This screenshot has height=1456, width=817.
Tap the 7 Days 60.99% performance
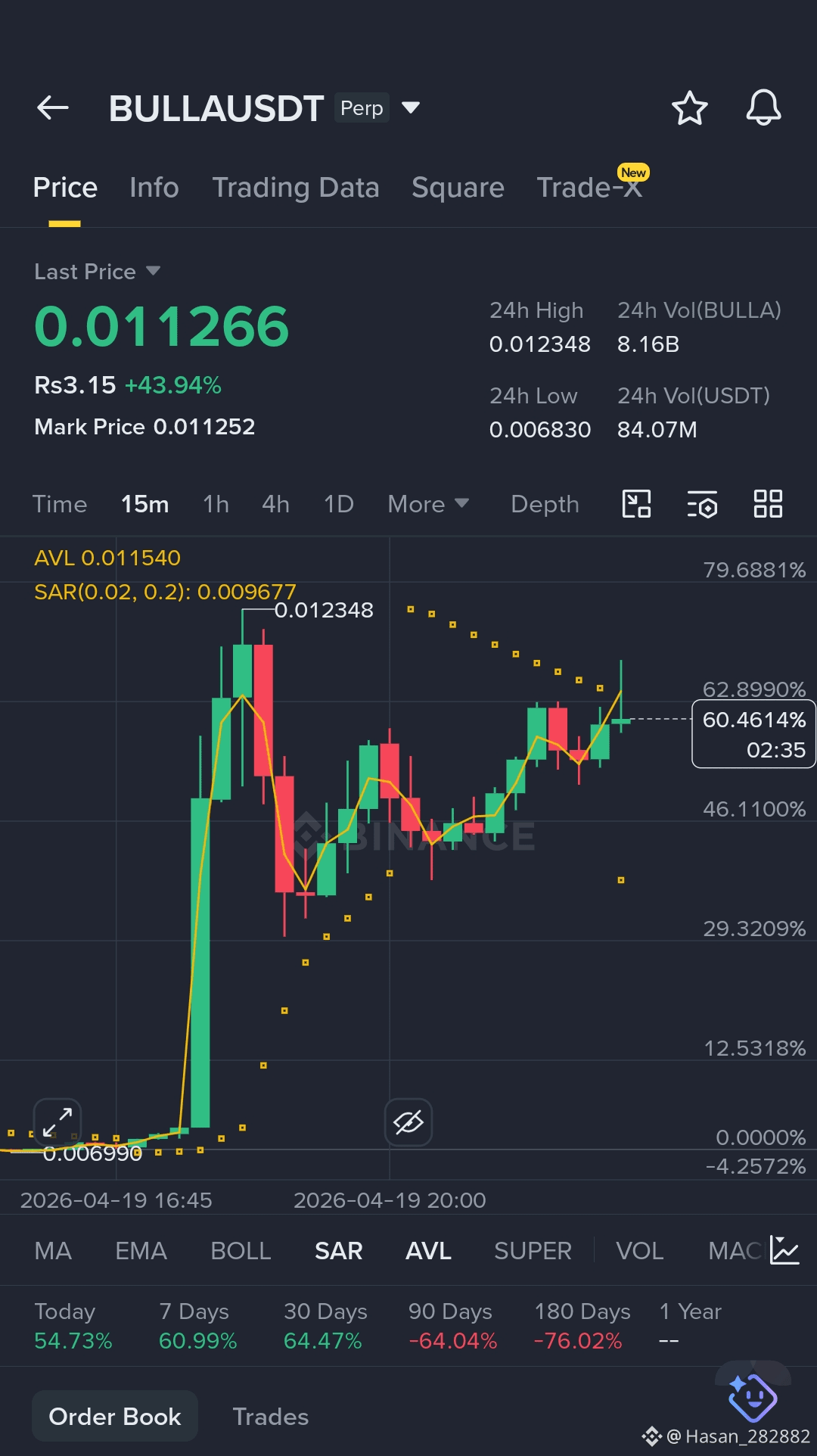click(x=198, y=1326)
